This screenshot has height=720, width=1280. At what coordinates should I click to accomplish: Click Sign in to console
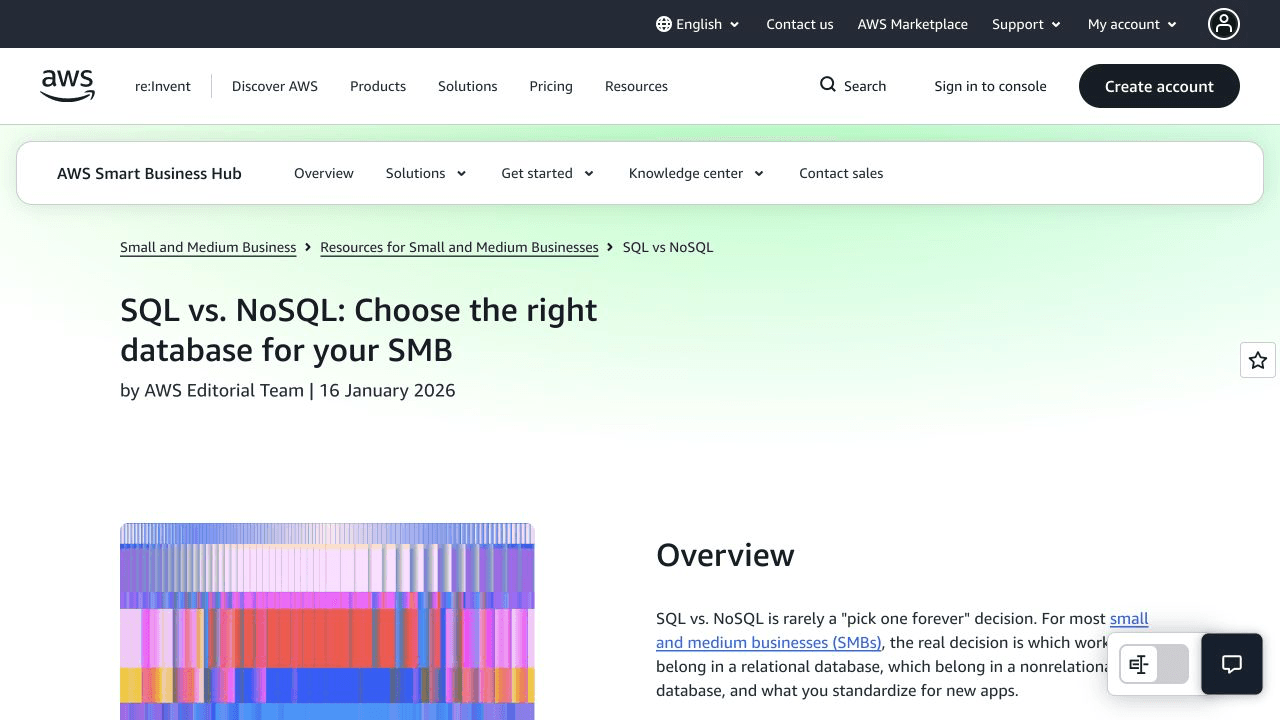click(x=990, y=86)
